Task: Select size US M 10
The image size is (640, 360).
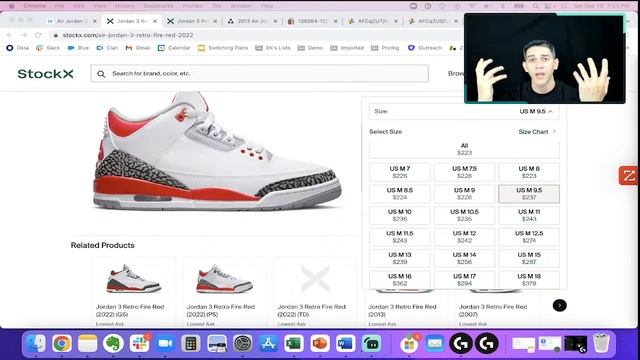Action: coord(400,216)
